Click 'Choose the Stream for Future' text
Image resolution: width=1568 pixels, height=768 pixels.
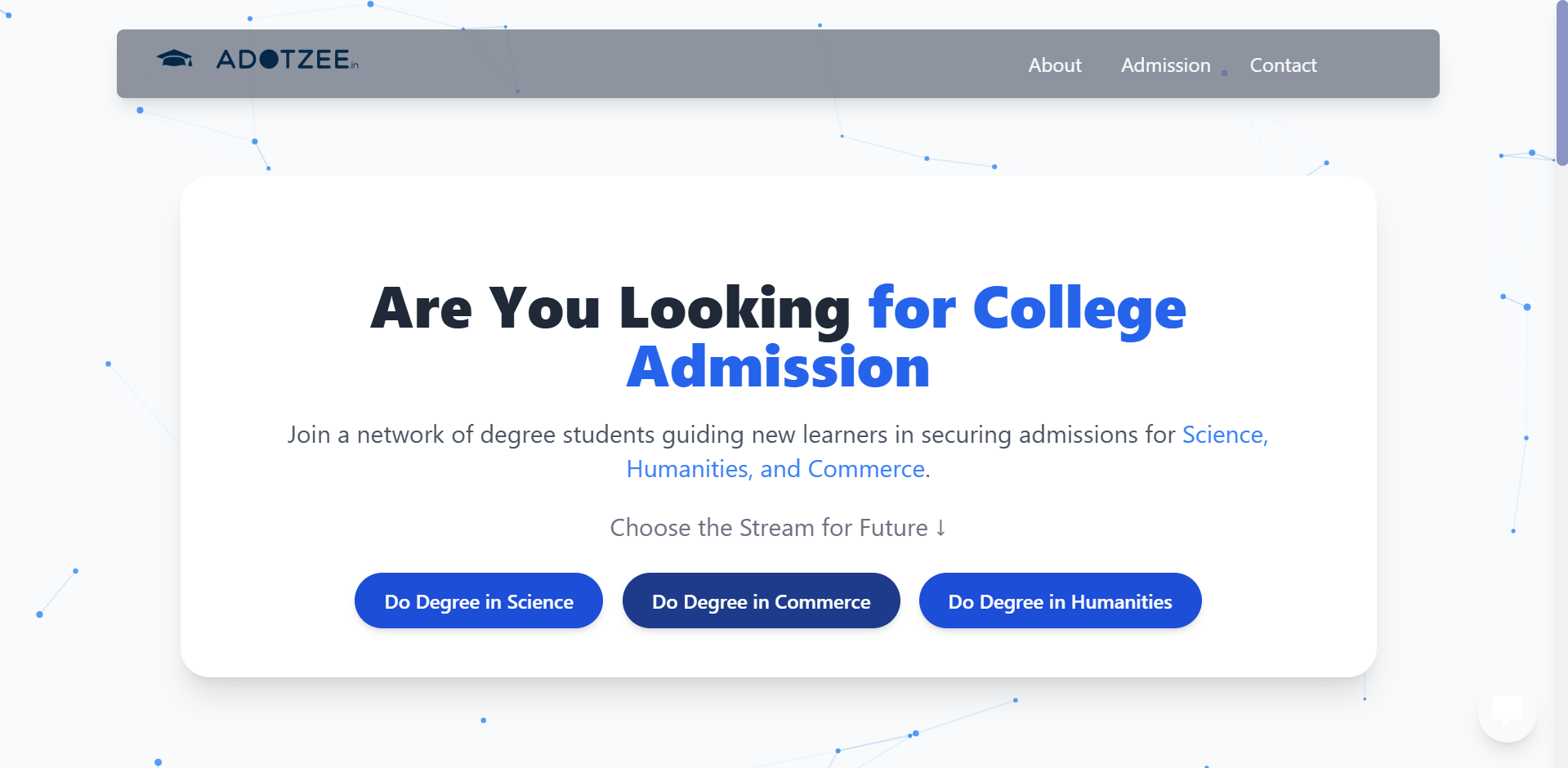pyautogui.click(x=768, y=528)
